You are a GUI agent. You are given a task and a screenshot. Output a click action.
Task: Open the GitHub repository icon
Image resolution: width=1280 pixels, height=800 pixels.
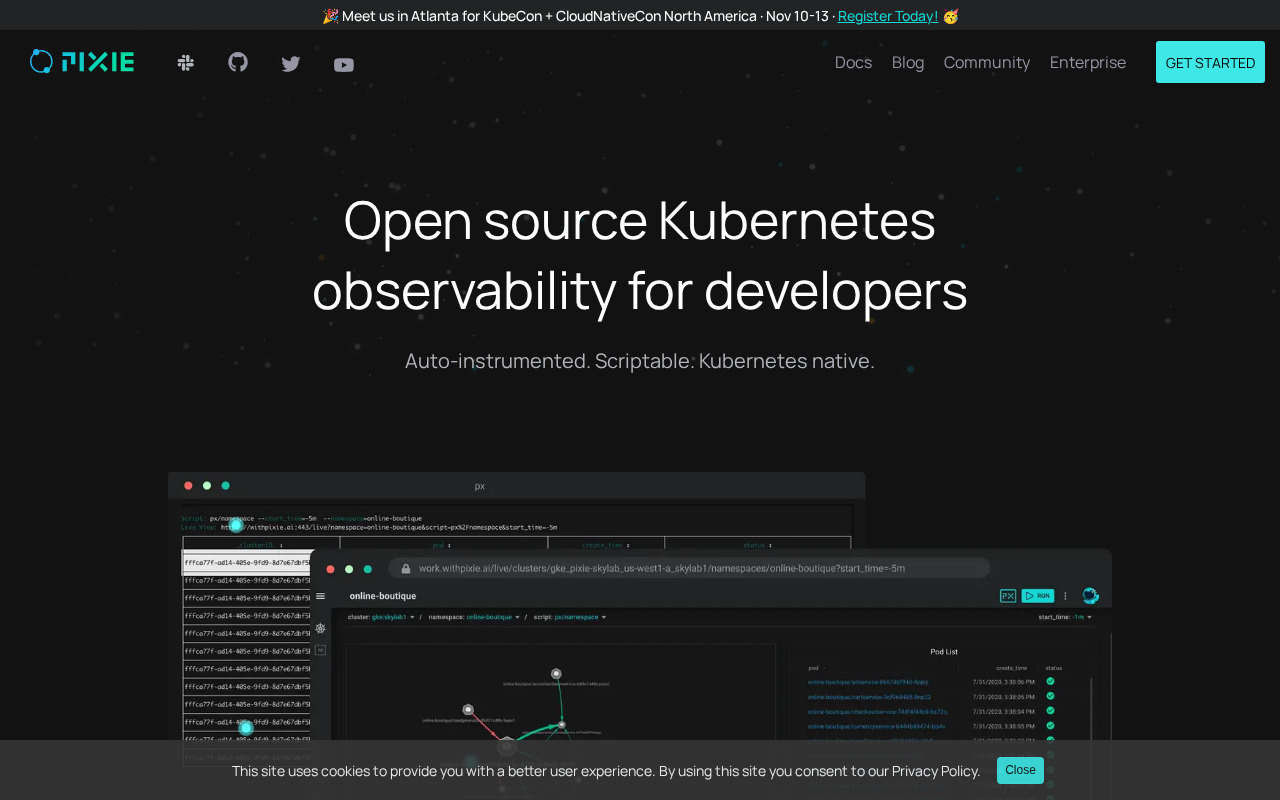238,63
